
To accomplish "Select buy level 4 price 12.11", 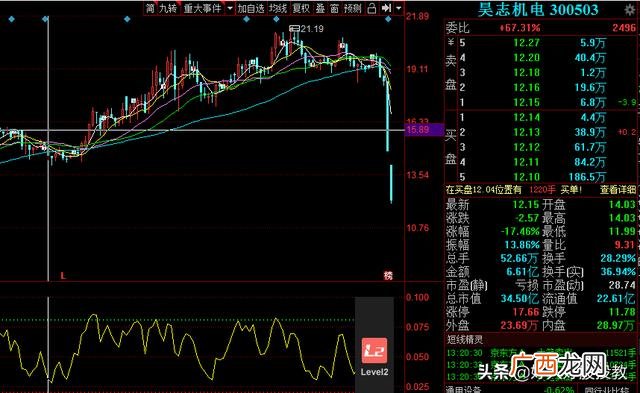I will click(x=527, y=162).
